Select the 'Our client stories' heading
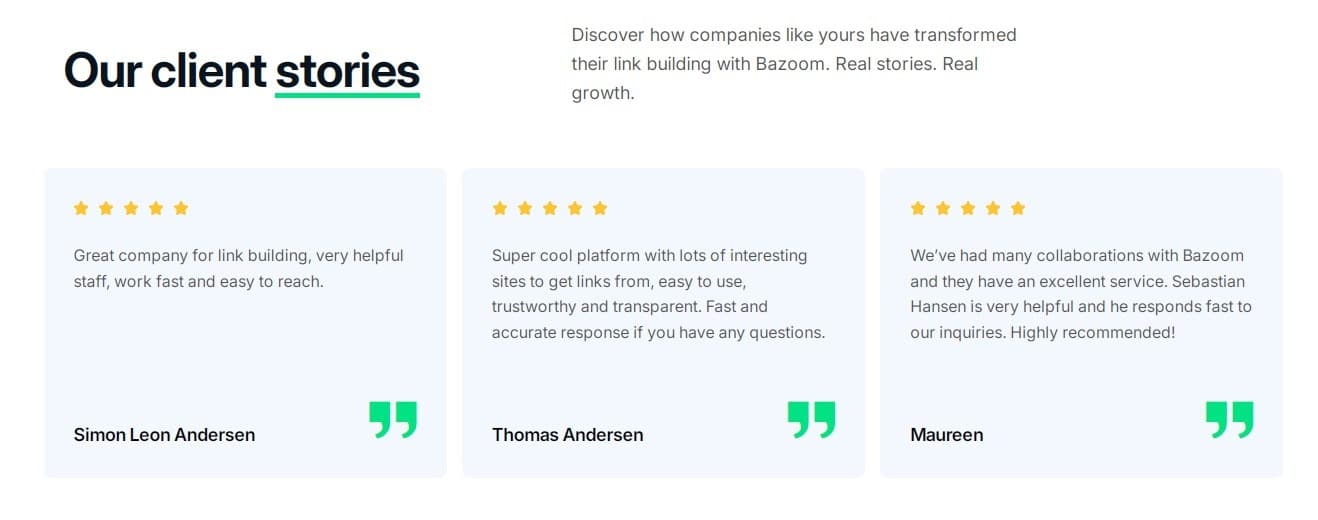 point(242,71)
